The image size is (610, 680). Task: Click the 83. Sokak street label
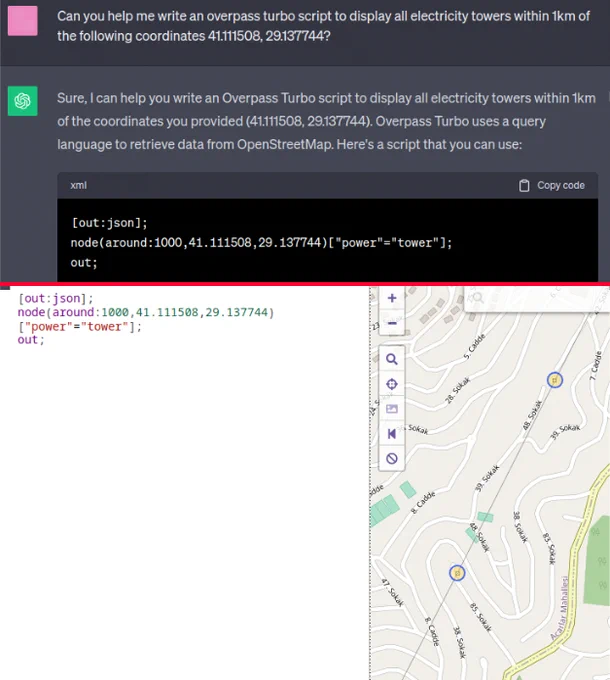(549, 549)
